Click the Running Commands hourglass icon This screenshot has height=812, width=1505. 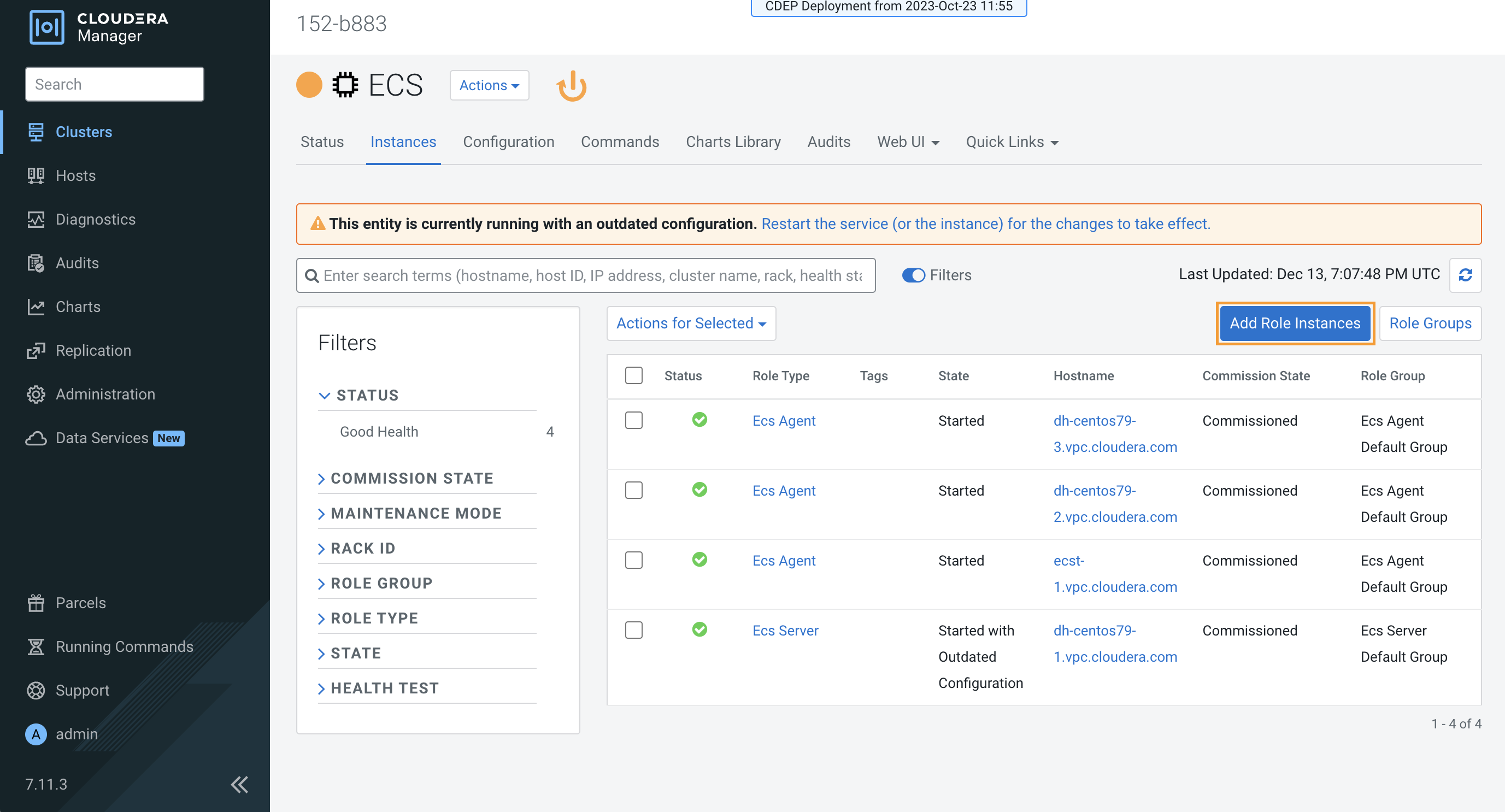coord(36,646)
